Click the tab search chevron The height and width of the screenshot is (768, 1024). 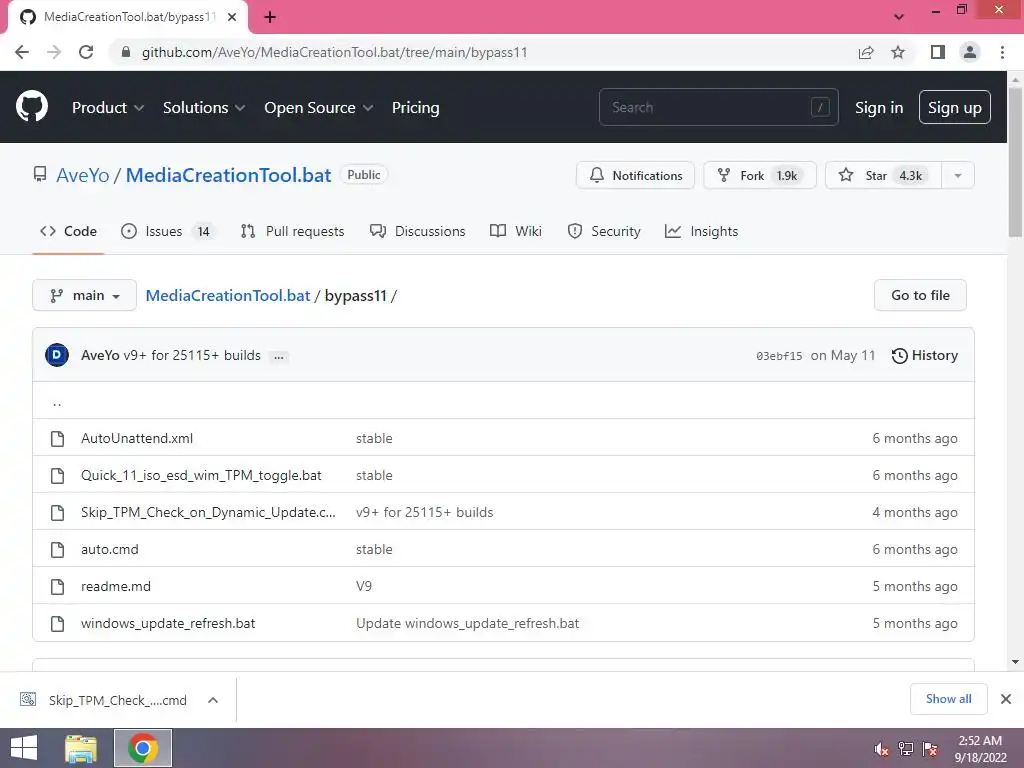(899, 17)
